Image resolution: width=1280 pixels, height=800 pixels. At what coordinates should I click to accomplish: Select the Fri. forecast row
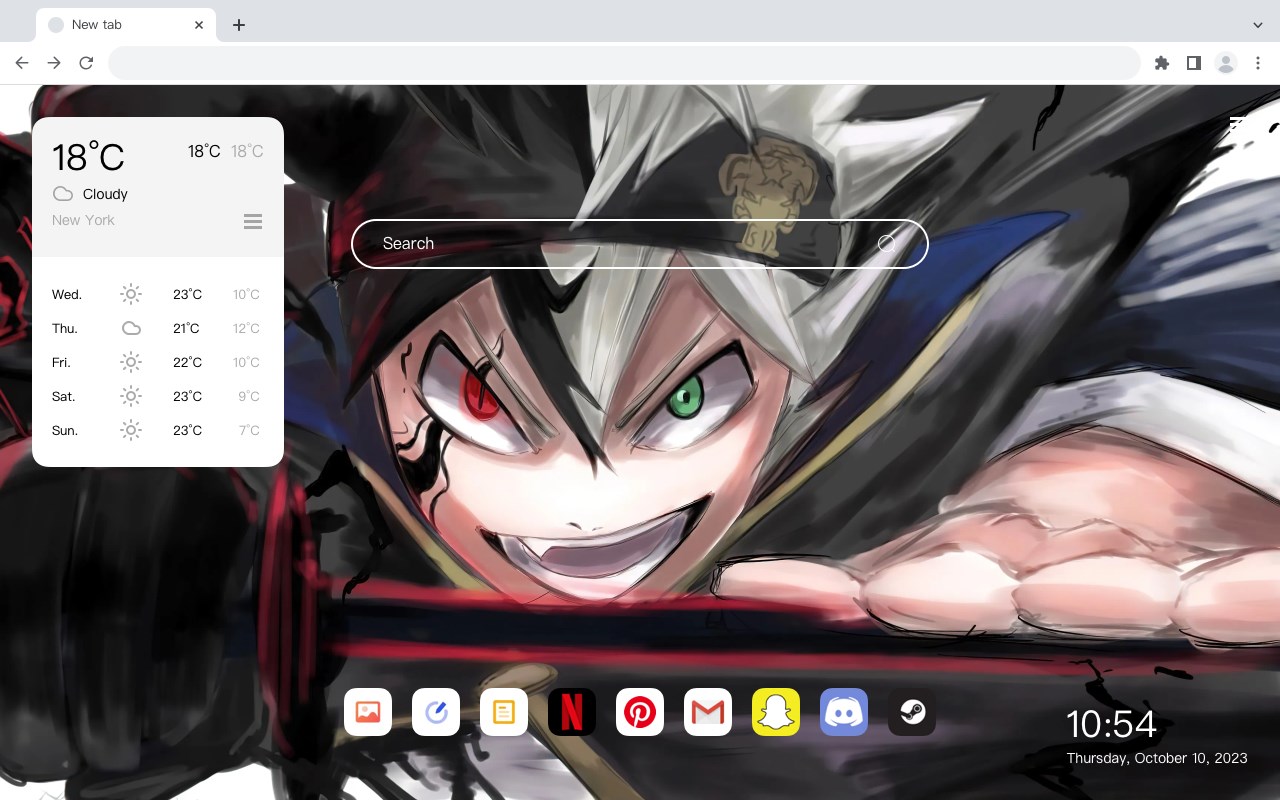pos(158,362)
